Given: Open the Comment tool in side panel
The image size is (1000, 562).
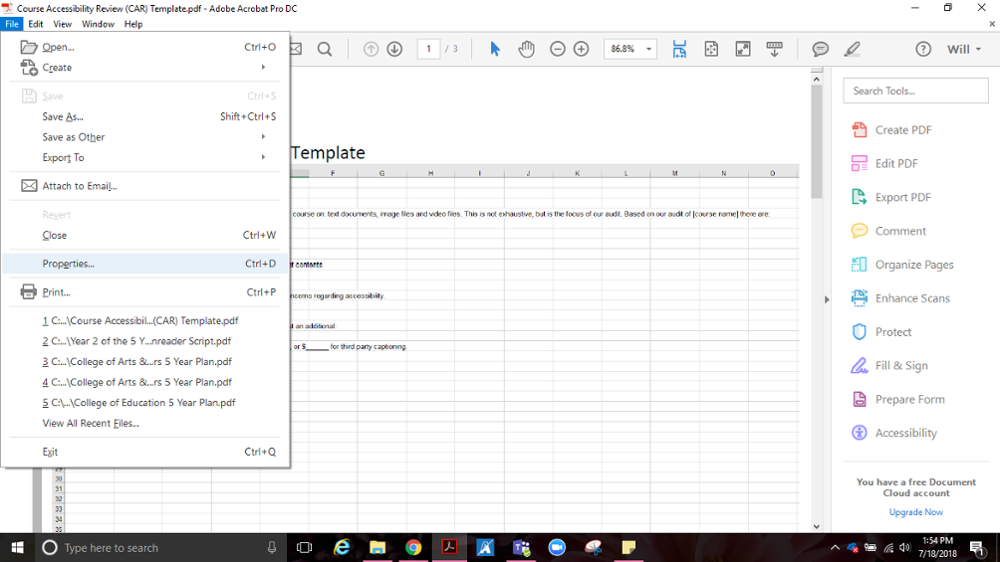Looking at the screenshot, I should [x=888, y=232].
